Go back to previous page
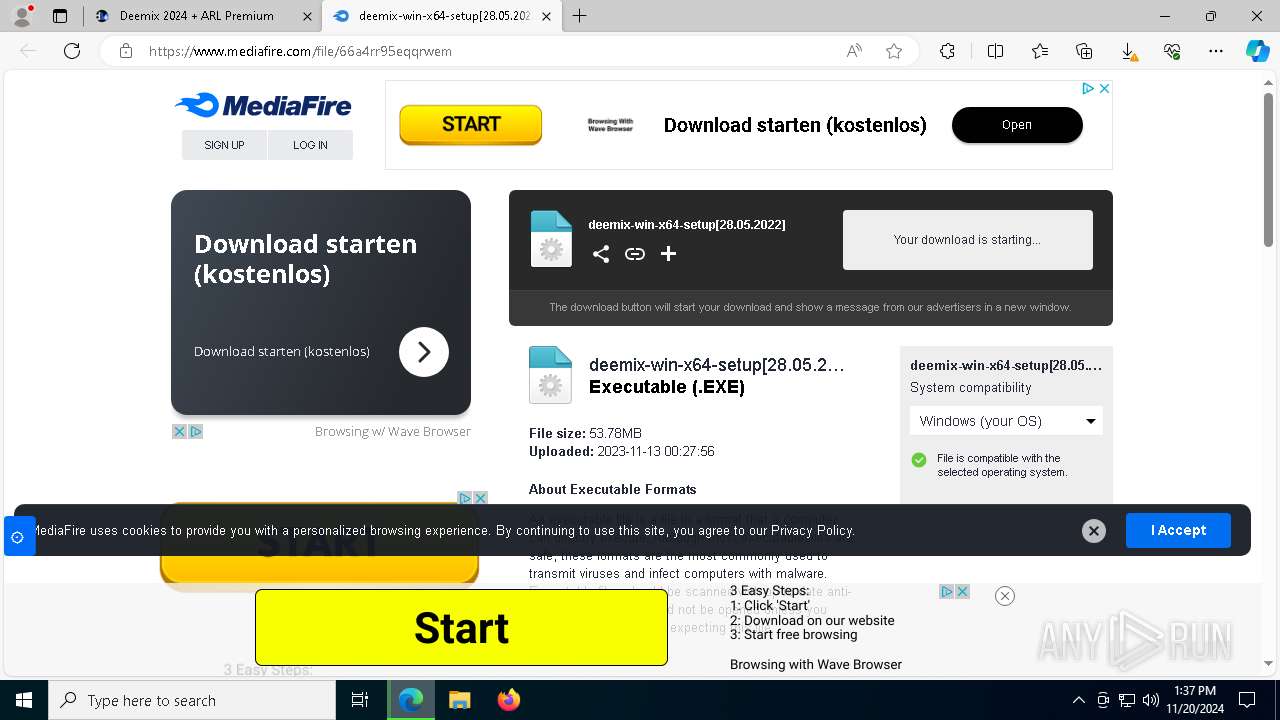 coord(28,51)
